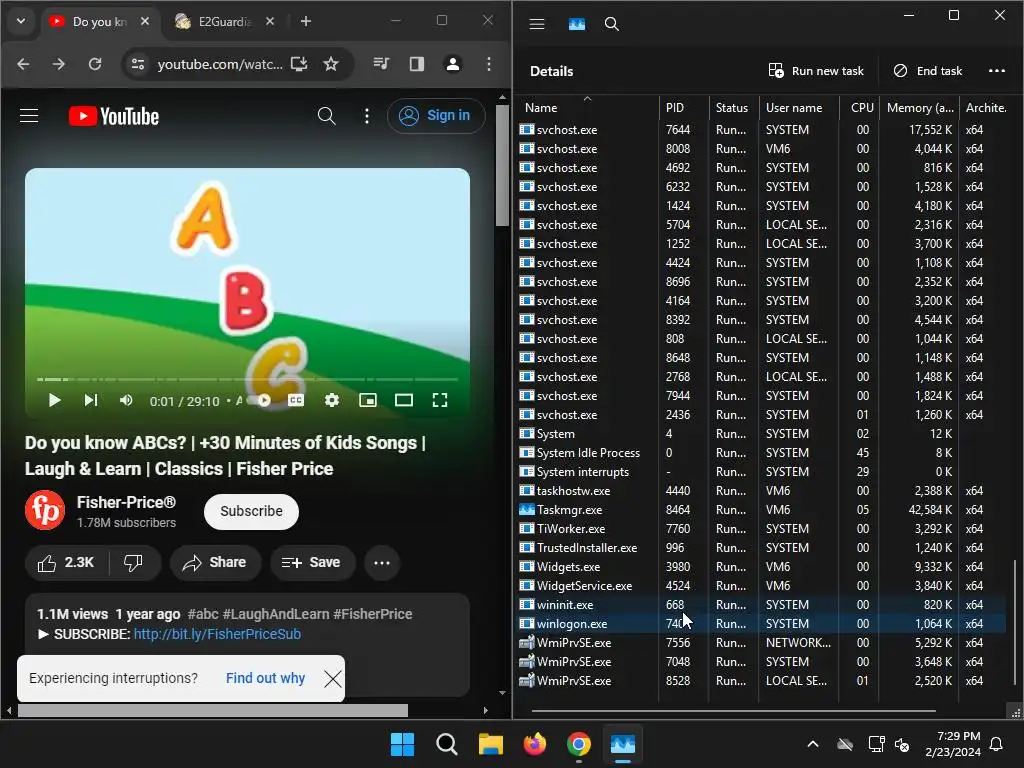Sort by Status column header
1024x768 pixels.
[733, 108]
